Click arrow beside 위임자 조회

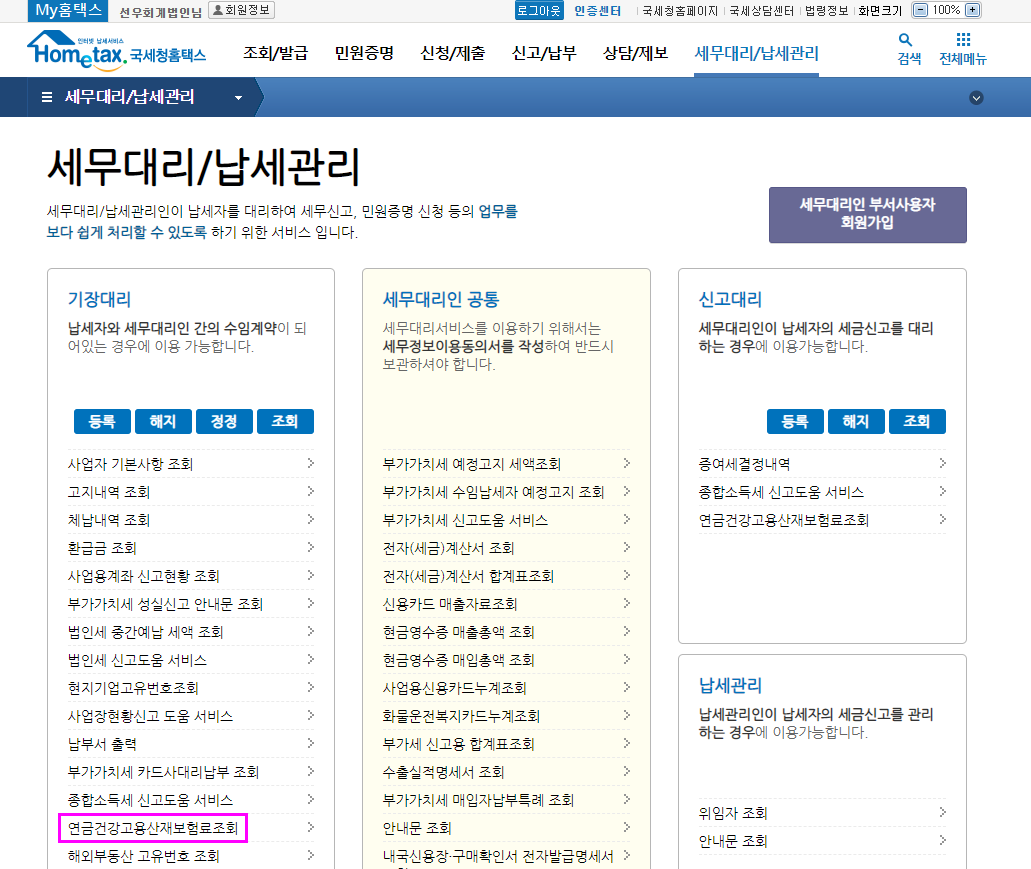click(942, 812)
